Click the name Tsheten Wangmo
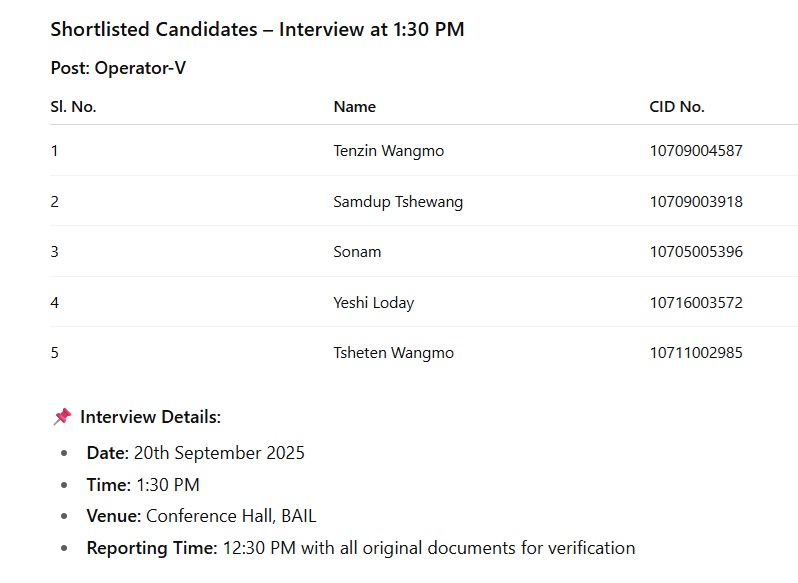Image resolution: width=798 pixels, height=583 pixels. click(393, 353)
